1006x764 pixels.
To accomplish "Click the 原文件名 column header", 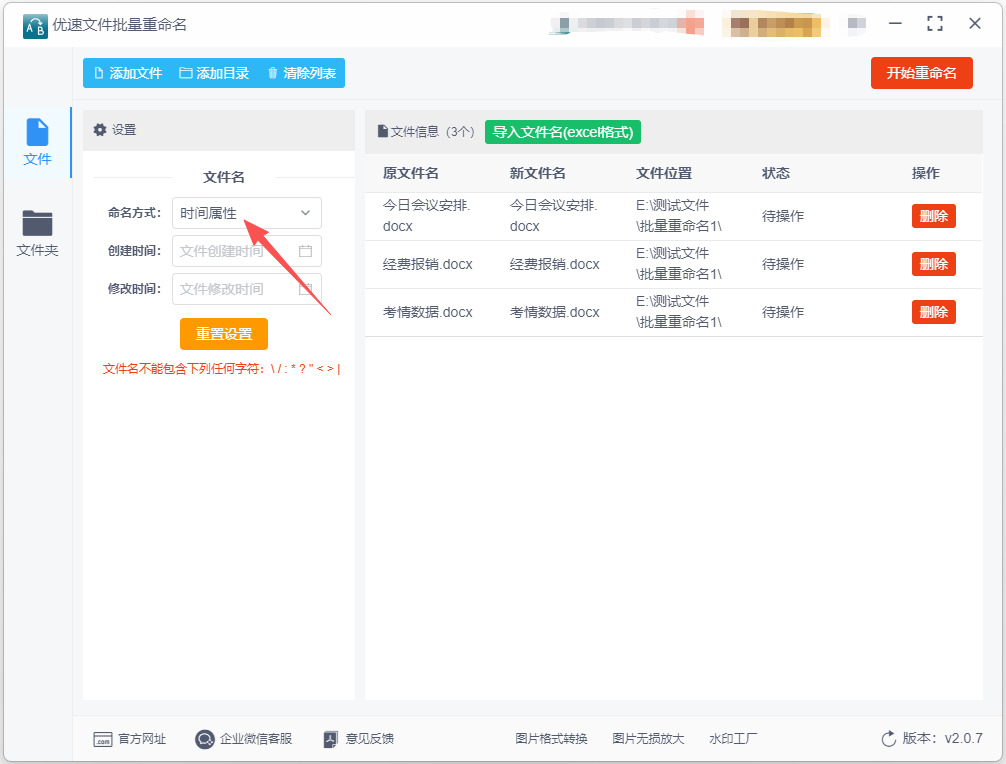I will coord(411,173).
